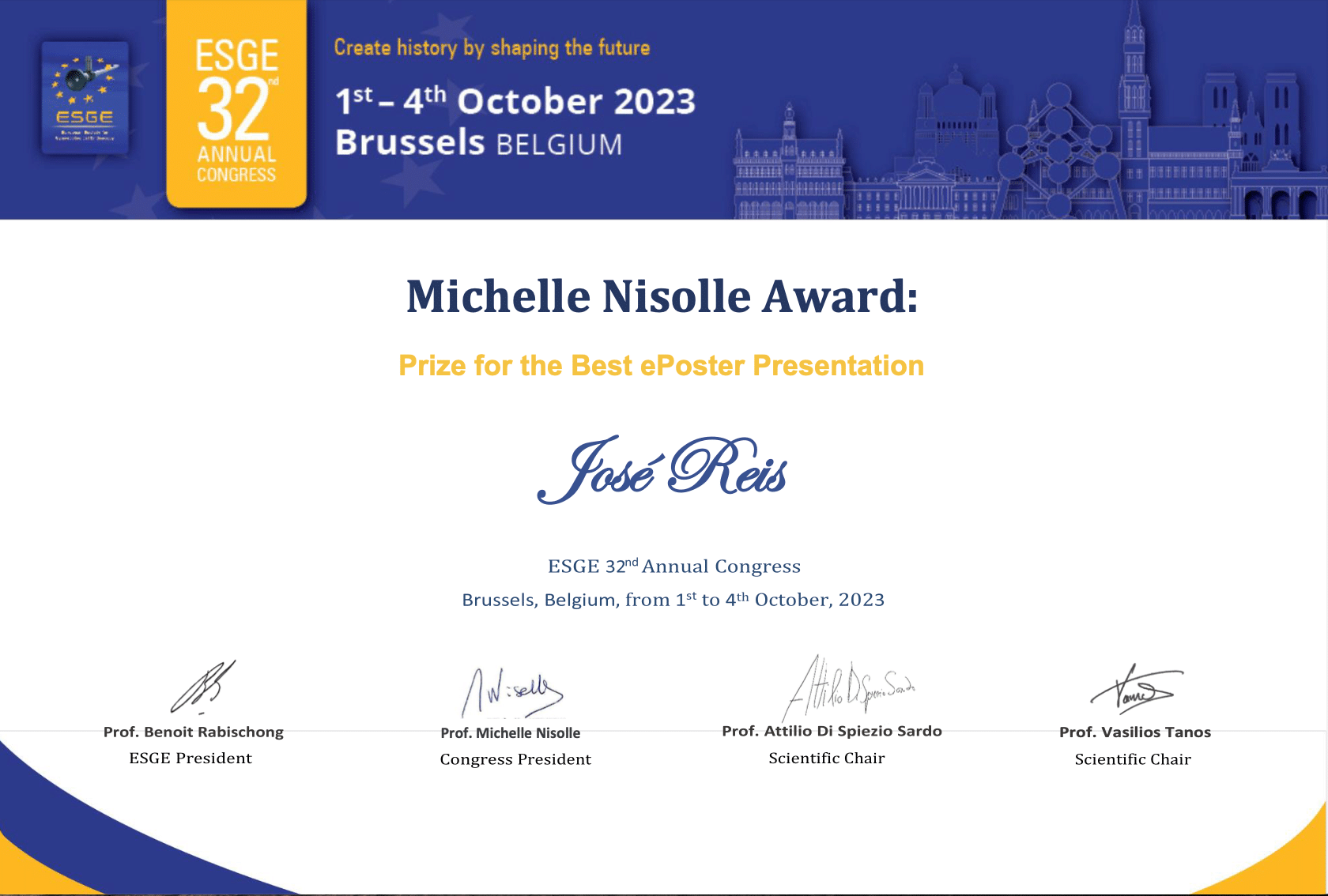Click the name 'Prof. Benoit Rabischong'
The width and height of the screenshot is (1328, 896).
click(x=194, y=732)
